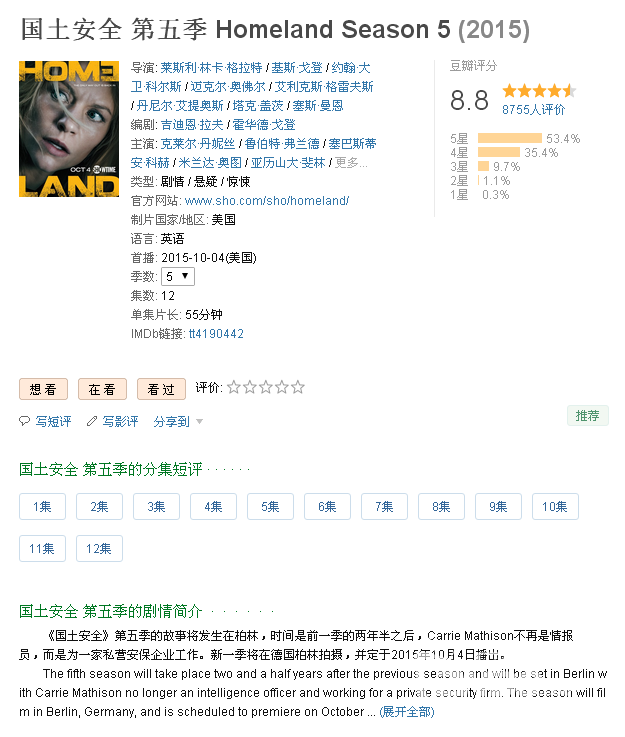Open the 季数 season number dropdown

point(178,276)
